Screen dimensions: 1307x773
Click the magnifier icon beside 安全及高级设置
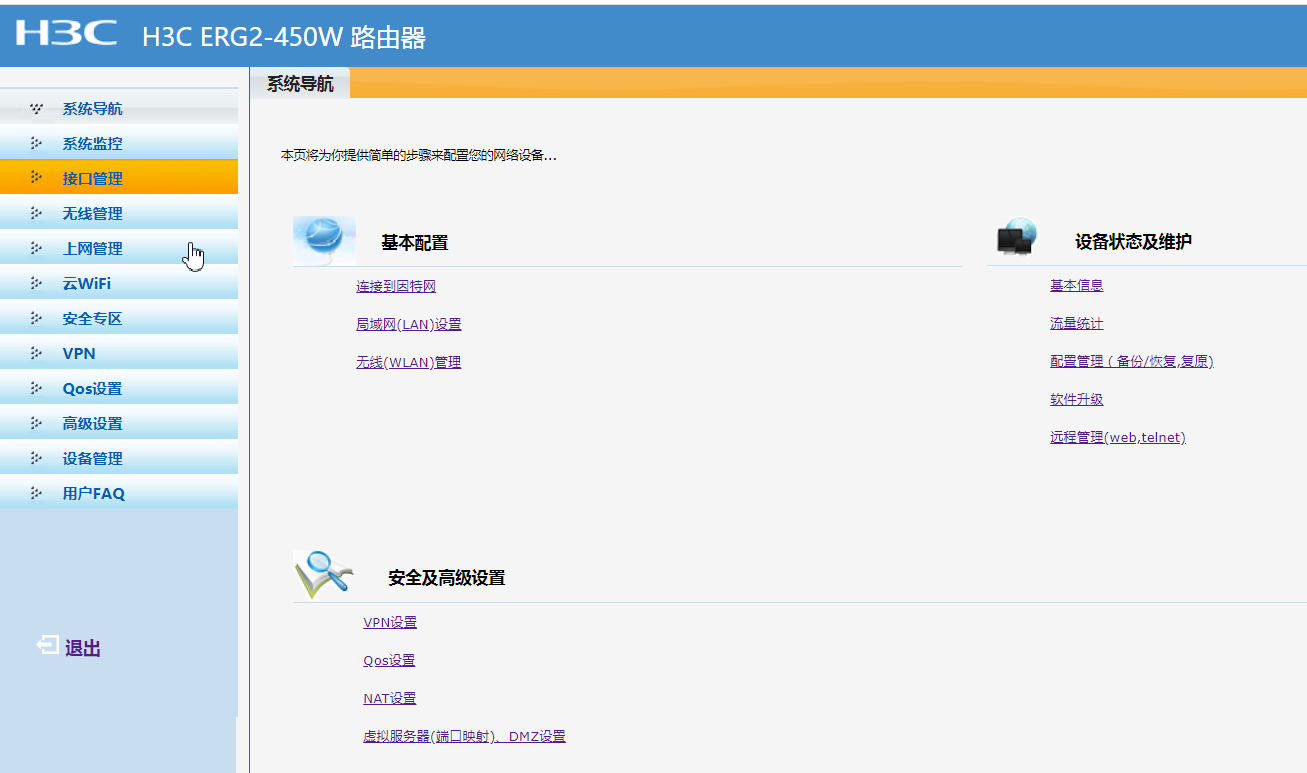tap(324, 575)
